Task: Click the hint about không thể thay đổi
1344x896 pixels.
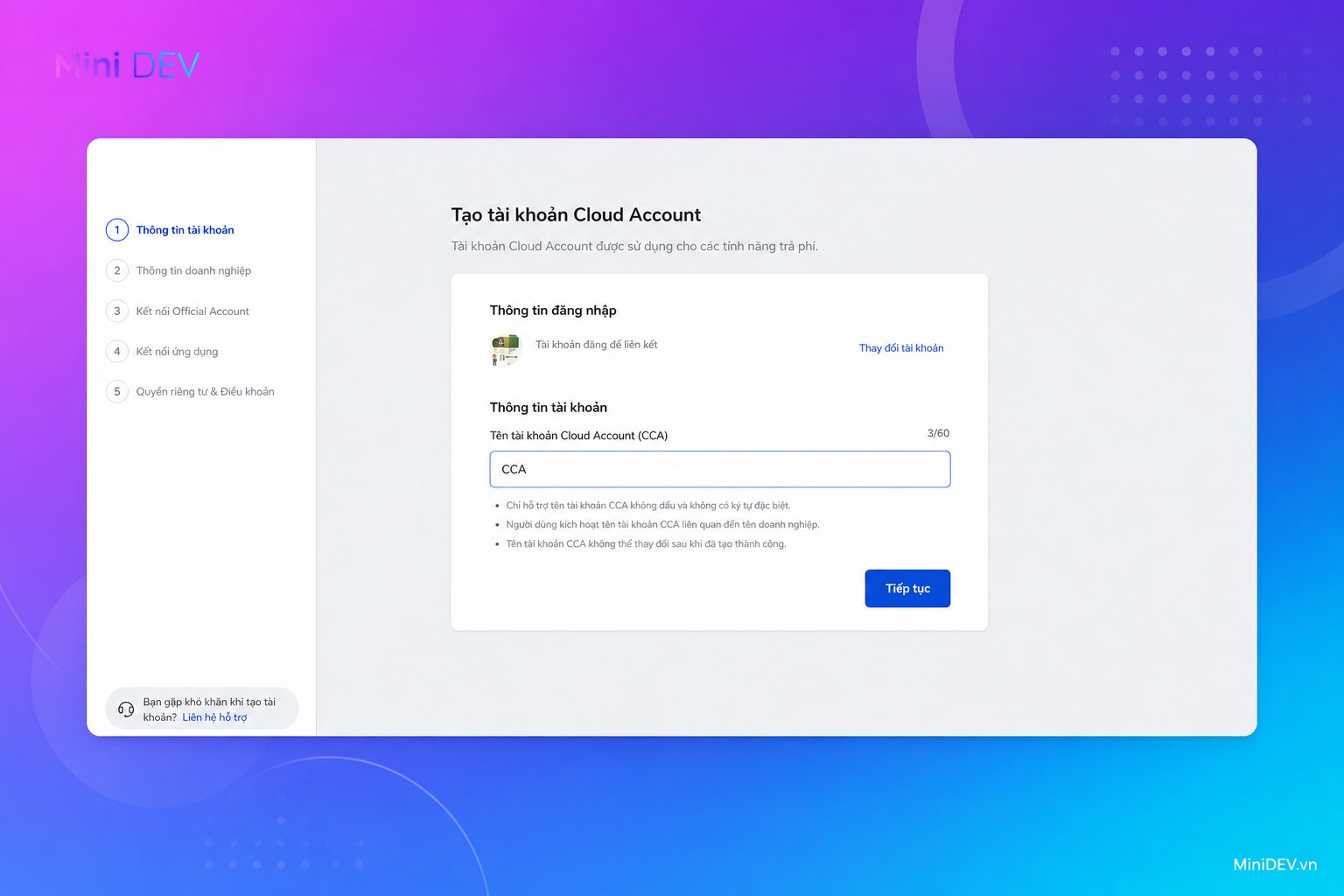Action: (646, 543)
